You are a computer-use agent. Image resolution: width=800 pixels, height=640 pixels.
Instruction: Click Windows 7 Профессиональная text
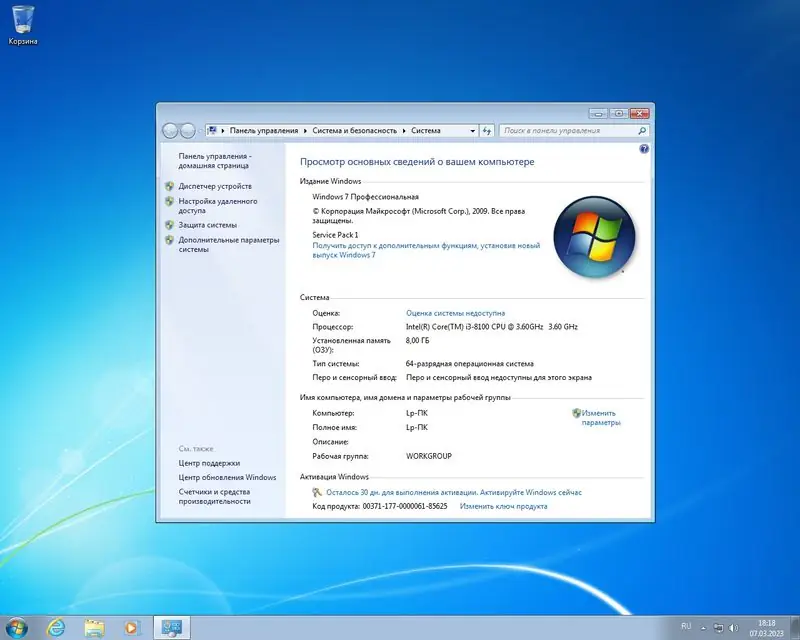(365, 197)
